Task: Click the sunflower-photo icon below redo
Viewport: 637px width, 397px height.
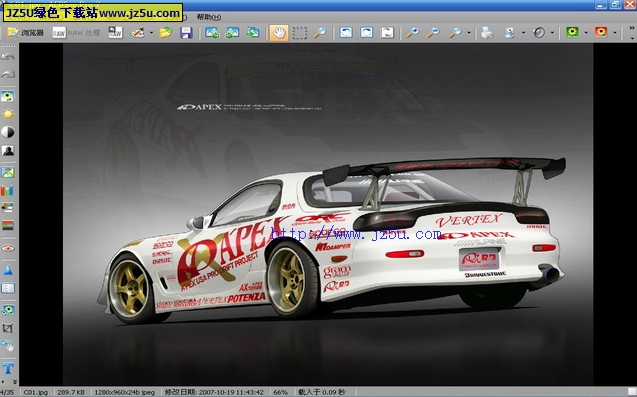Action: point(8,96)
